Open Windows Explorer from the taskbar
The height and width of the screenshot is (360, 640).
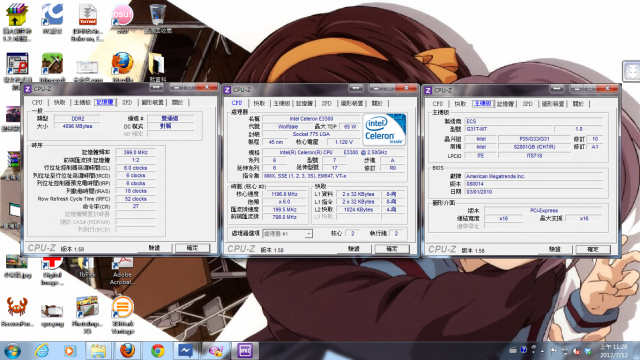pyautogui.click(x=98, y=351)
